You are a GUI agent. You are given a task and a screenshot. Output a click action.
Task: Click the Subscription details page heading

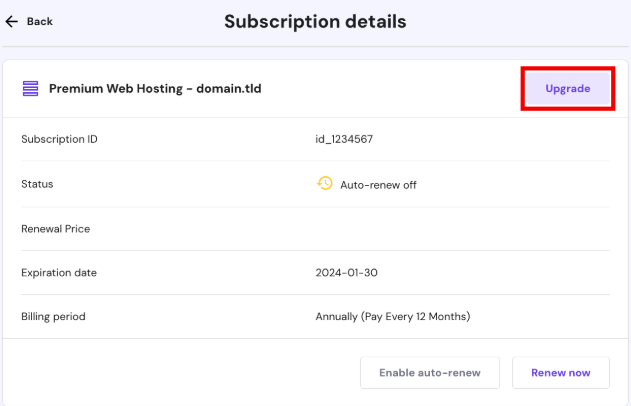point(315,21)
